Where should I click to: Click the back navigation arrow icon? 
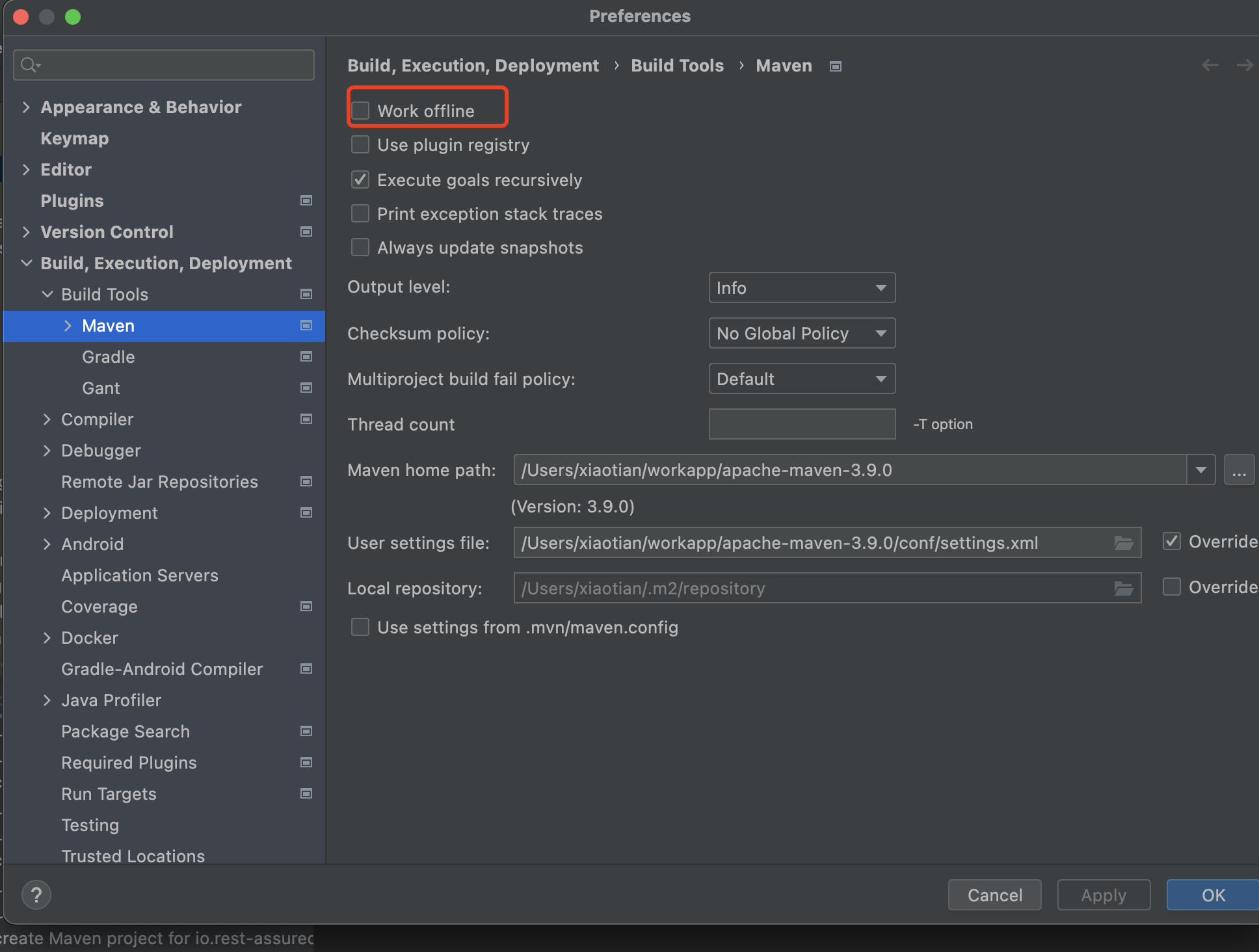pos(1210,65)
